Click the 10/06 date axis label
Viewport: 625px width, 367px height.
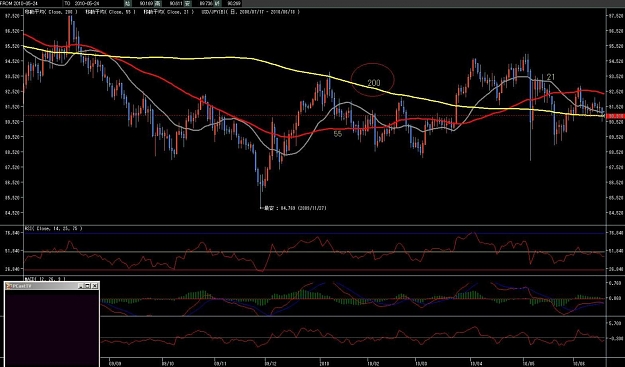[x=579, y=363]
